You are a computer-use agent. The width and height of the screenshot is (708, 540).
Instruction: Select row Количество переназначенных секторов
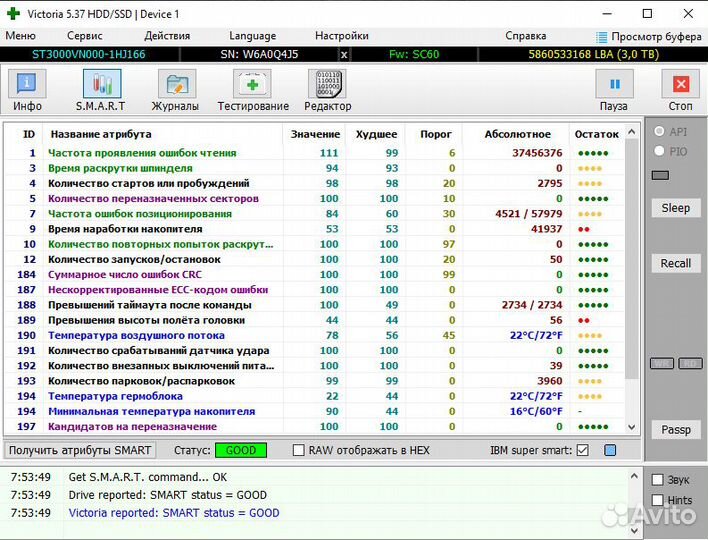(315, 199)
